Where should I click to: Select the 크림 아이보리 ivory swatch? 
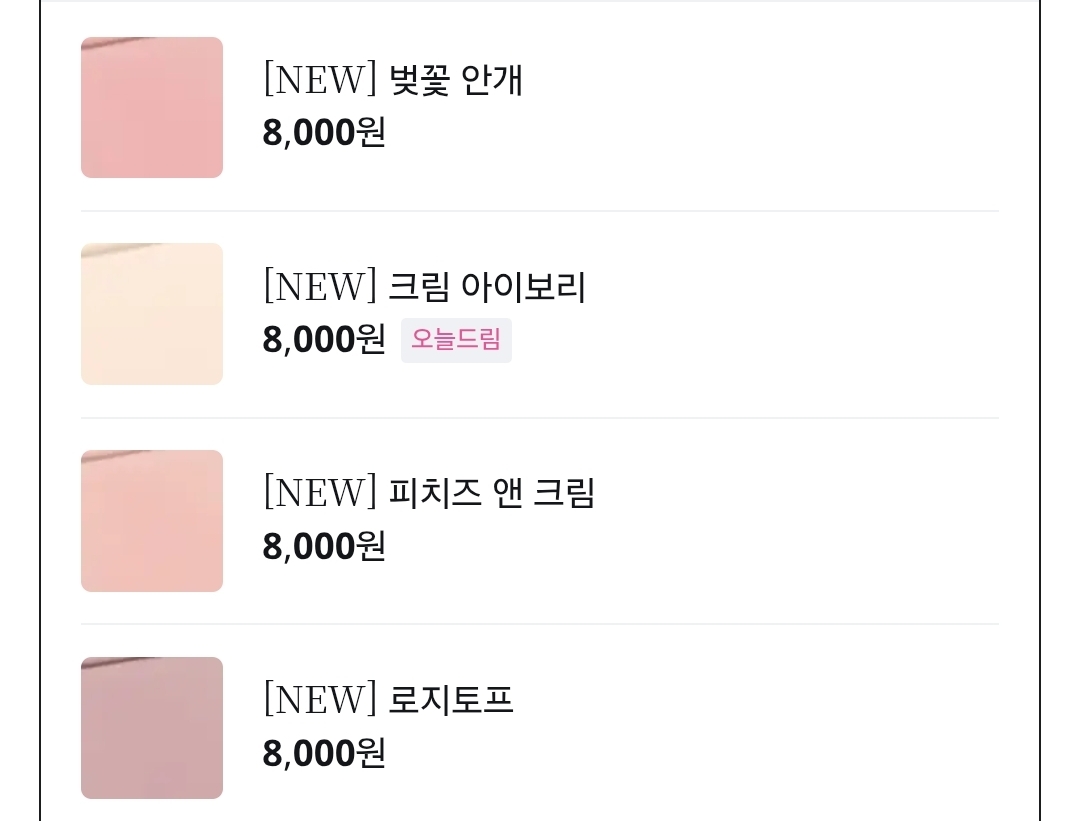pos(152,314)
